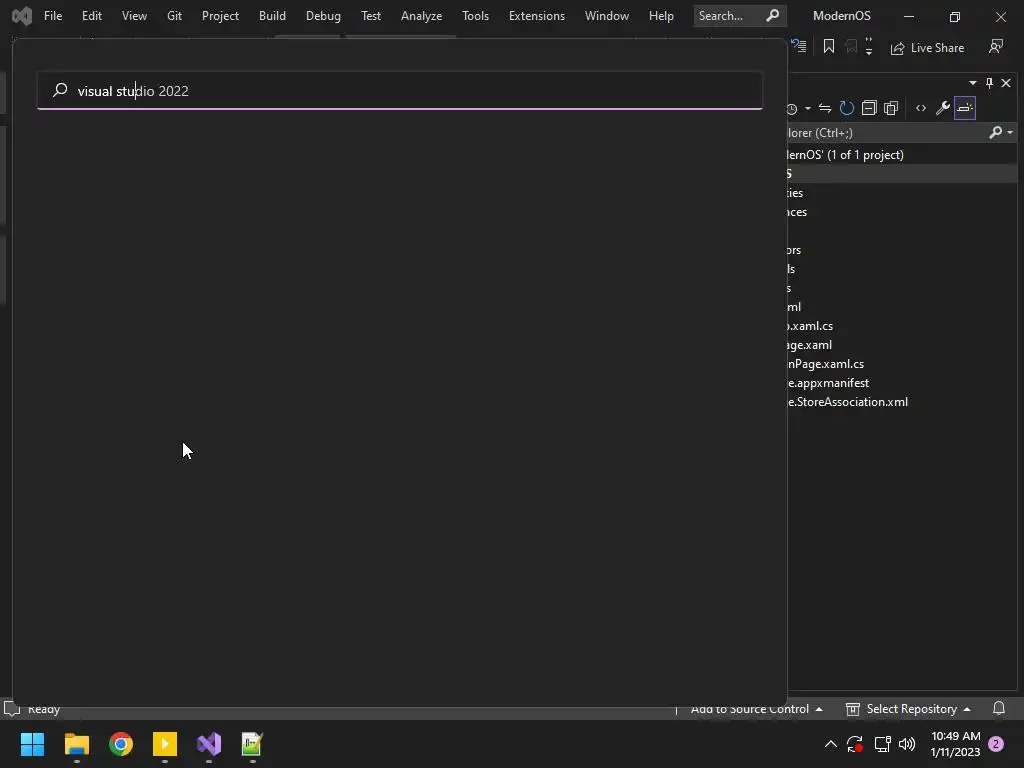Click the View Code icon
The width and height of the screenshot is (1024, 768).
(x=921, y=108)
